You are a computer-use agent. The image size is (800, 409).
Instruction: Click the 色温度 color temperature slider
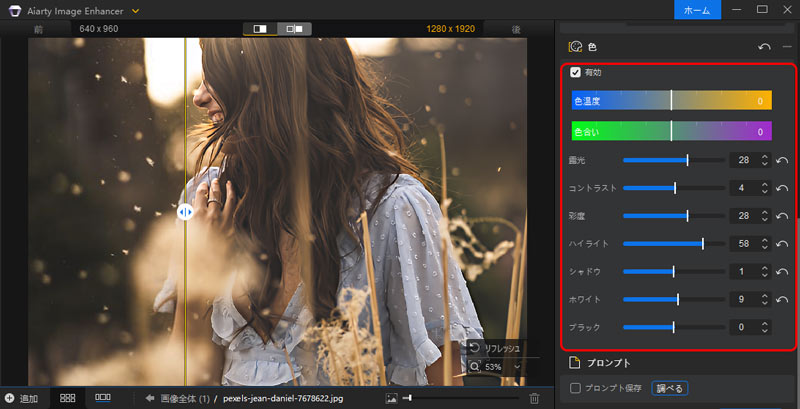[x=670, y=101]
